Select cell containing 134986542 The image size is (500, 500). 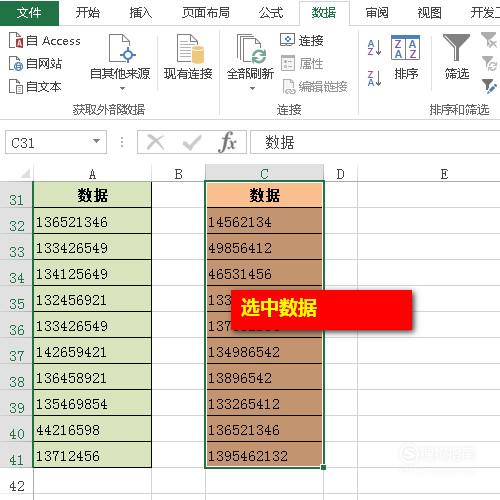pos(264,351)
